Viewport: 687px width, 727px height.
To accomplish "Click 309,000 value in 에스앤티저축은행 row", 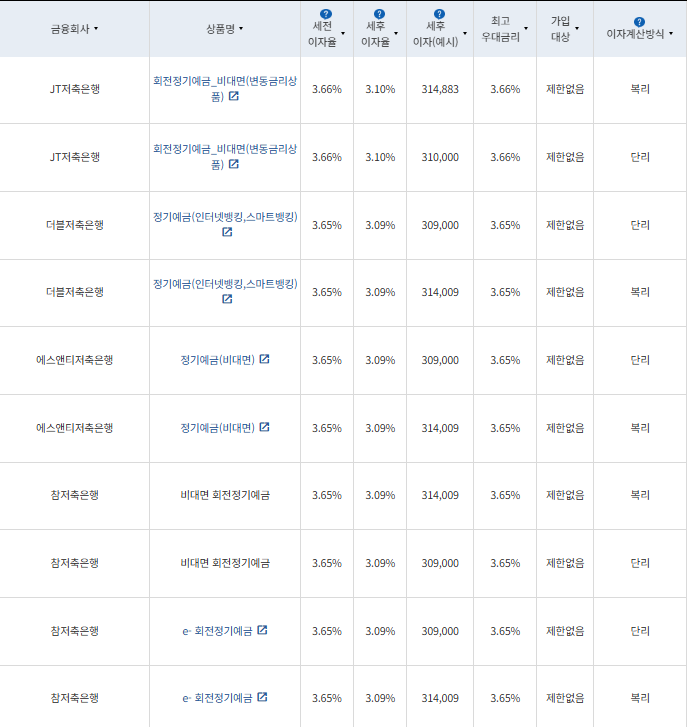I will coord(440,360).
